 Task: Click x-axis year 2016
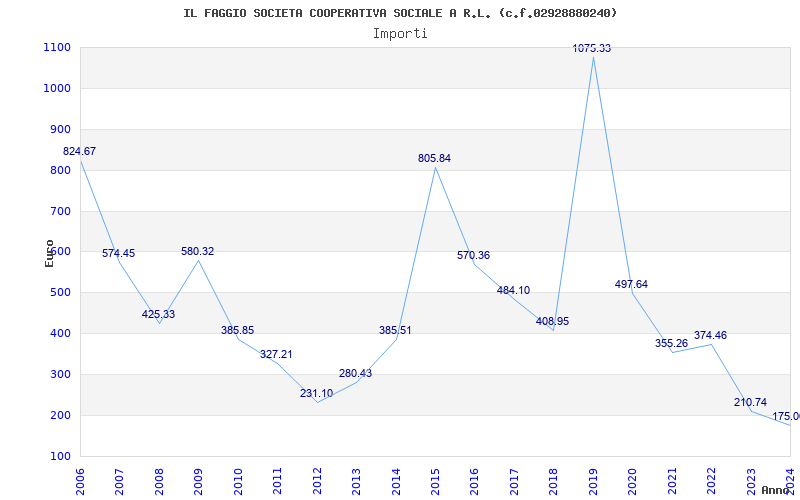[x=475, y=481]
